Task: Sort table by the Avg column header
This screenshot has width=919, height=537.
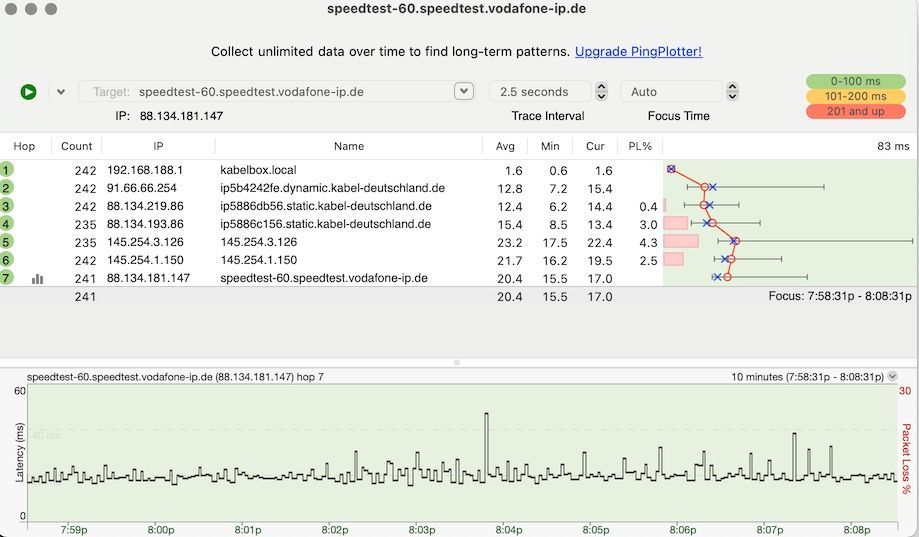Action: pyautogui.click(x=505, y=146)
